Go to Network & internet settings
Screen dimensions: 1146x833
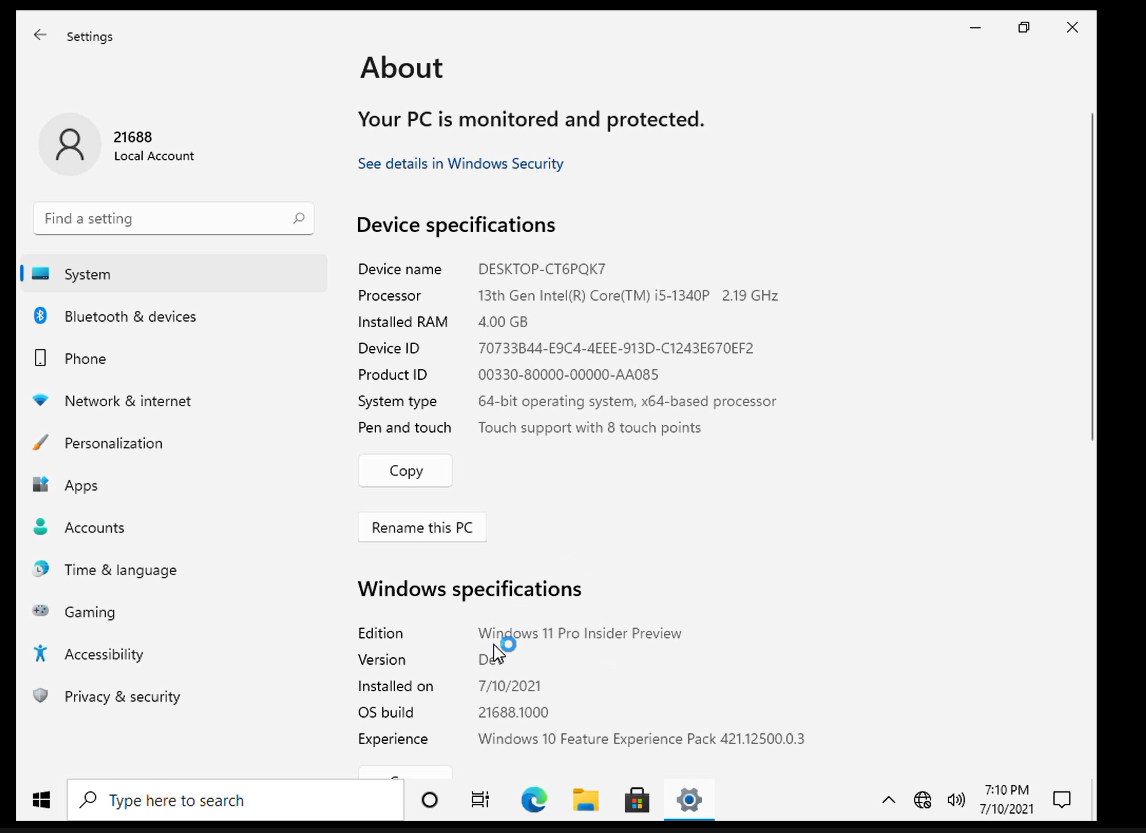(127, 401)
